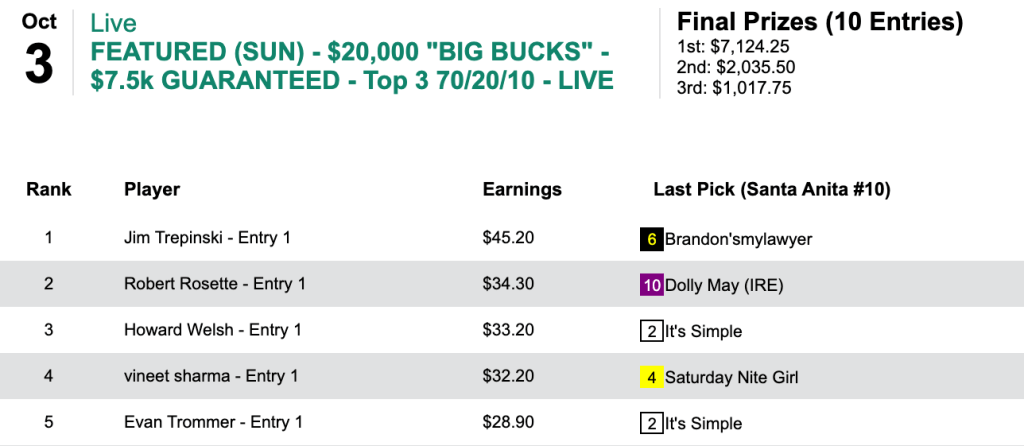Click the purple number 10 saddlecloth badge

pos(652,285)
